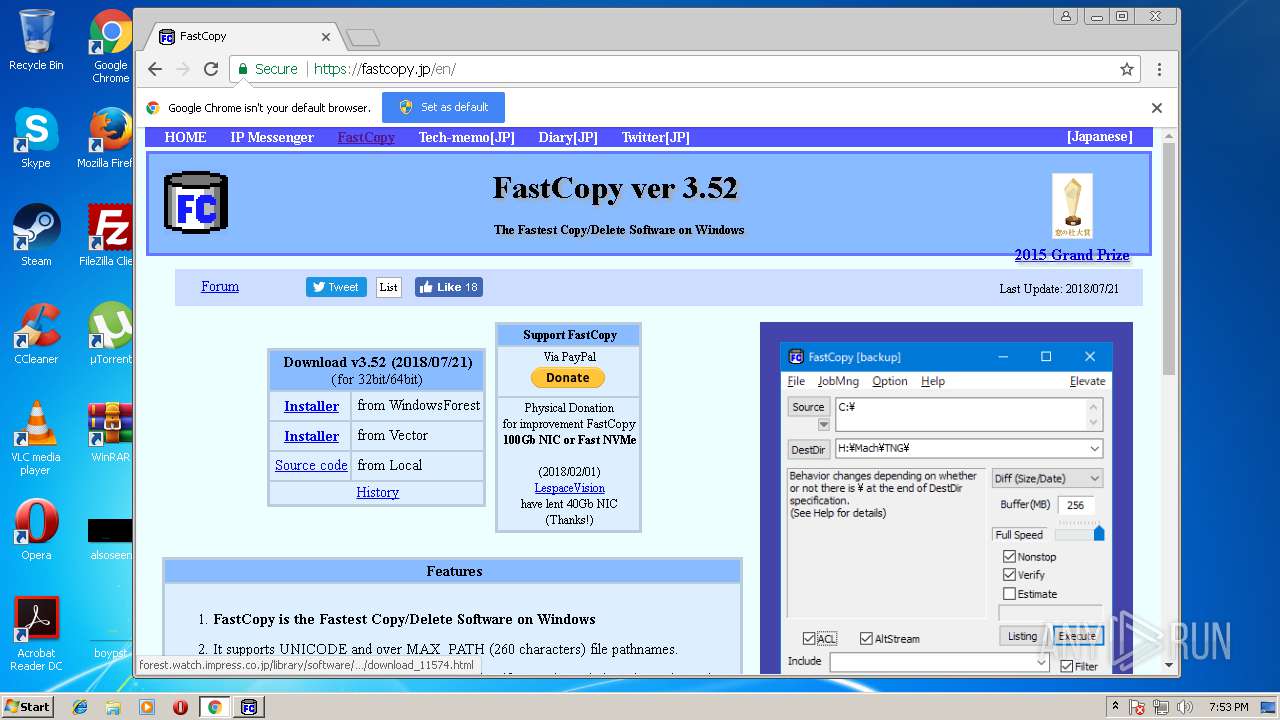Open a new Chrome tab
This screenshot has width=1280, height=720.
point(362,37)
